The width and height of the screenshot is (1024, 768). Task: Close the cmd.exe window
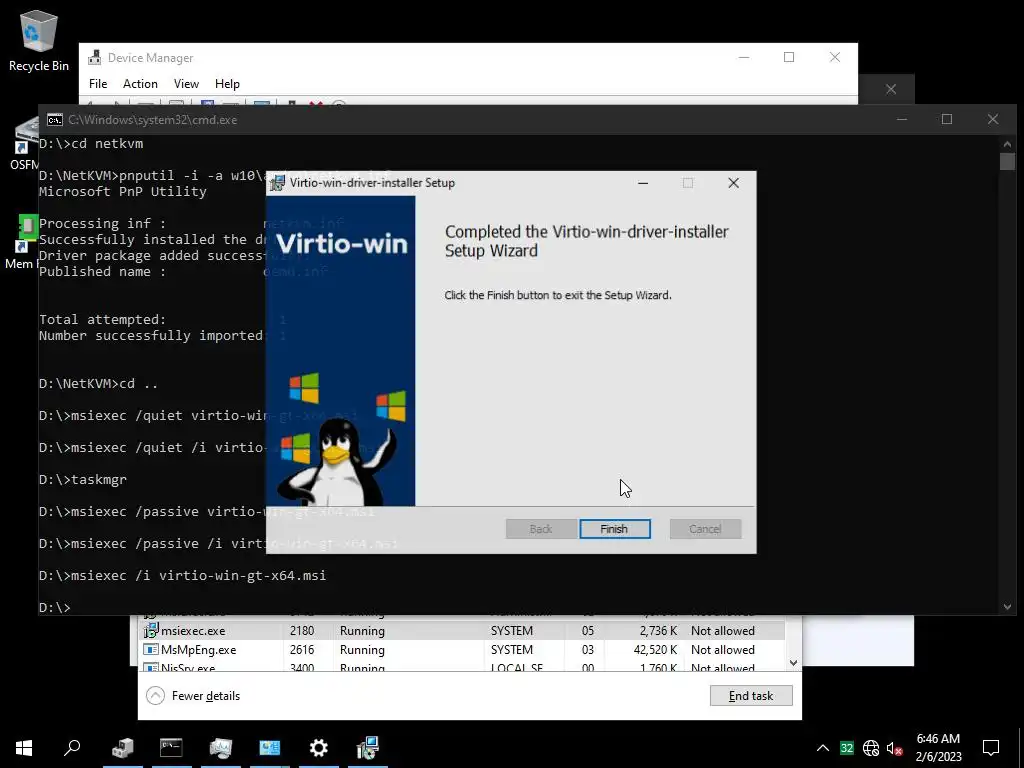point(993,119)
